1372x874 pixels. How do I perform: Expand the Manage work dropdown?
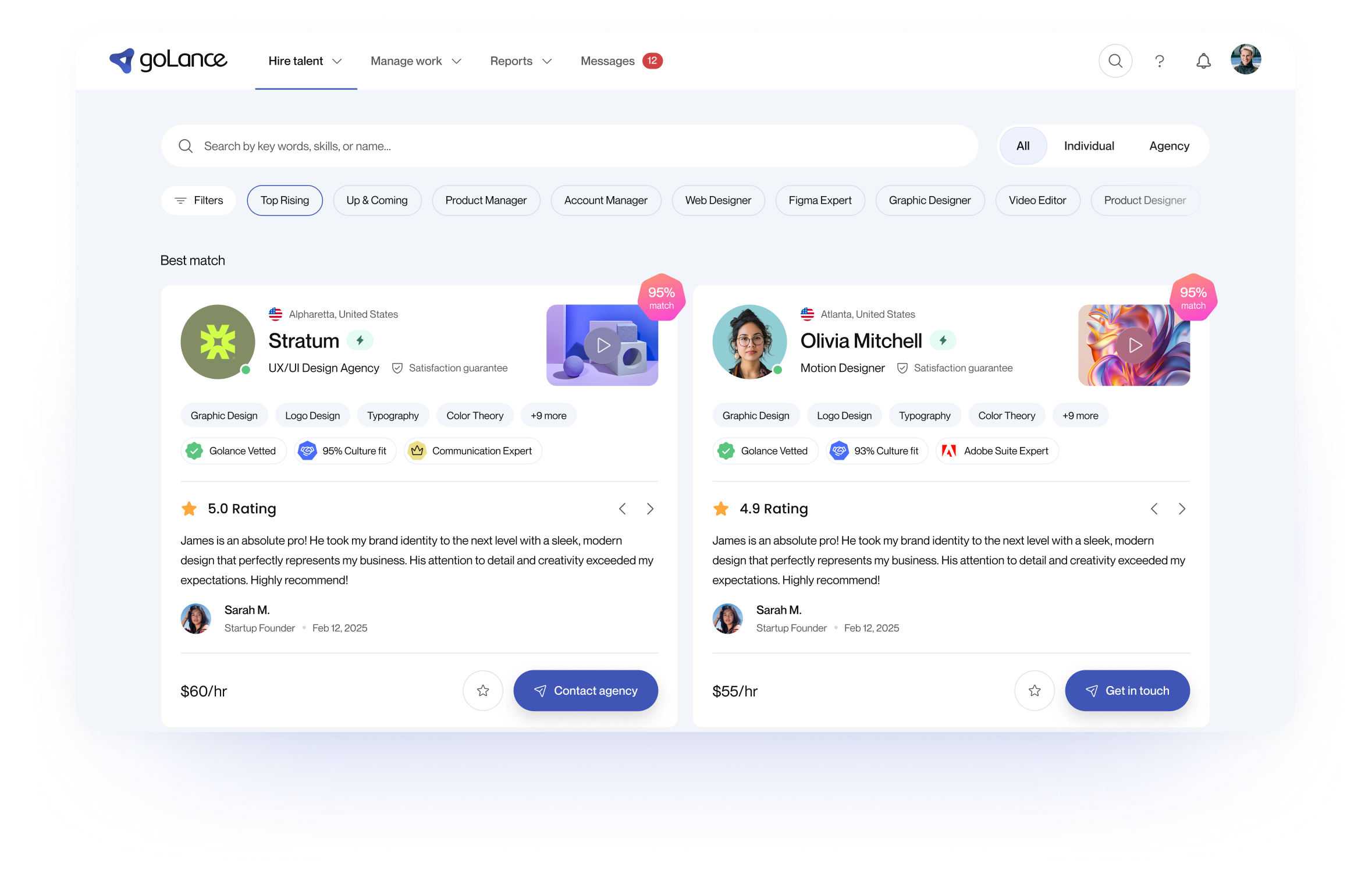pyautogui.click(x=415, y=61)
